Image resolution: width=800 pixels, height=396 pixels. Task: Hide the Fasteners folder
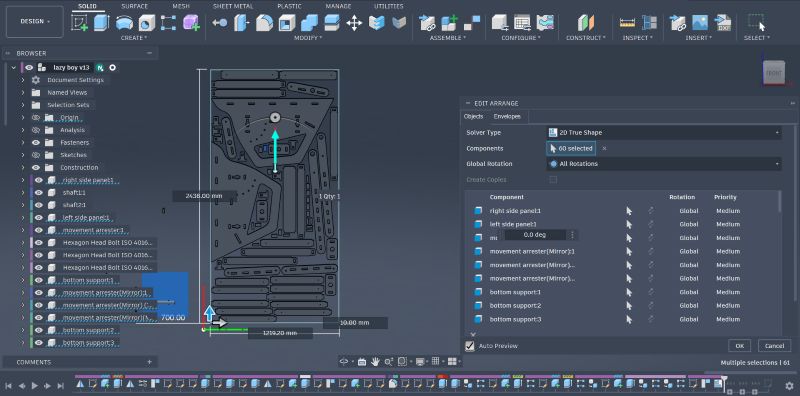coord(36,142)
